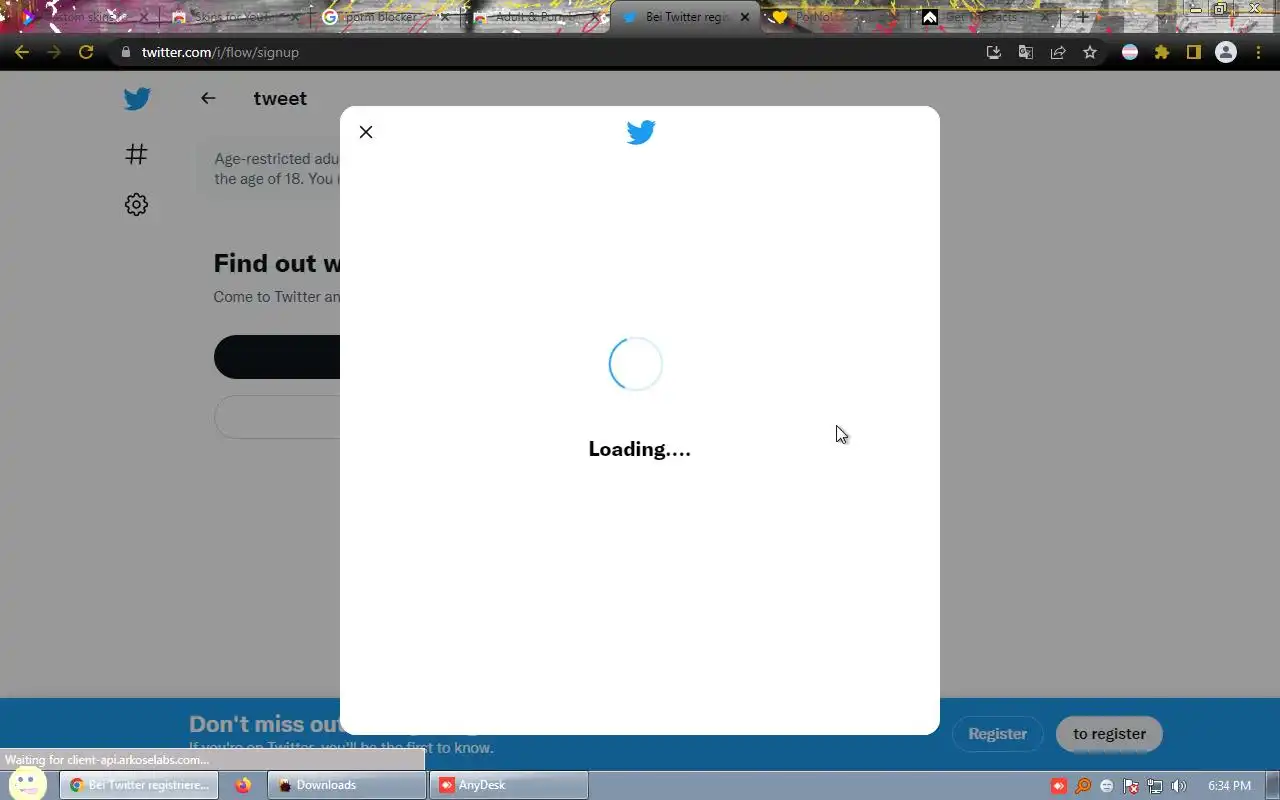This screenshot has width=1280, height=800.
Task: Click the install app icon in address bar
Action: [993, 52]
